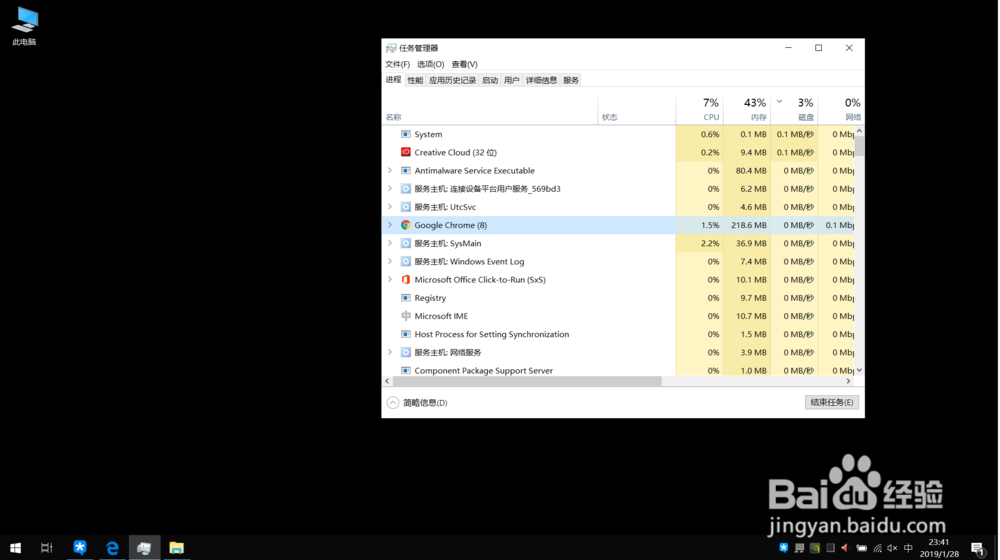Open Microsoft Edge from the taskbar

click(x=112, y=548)
